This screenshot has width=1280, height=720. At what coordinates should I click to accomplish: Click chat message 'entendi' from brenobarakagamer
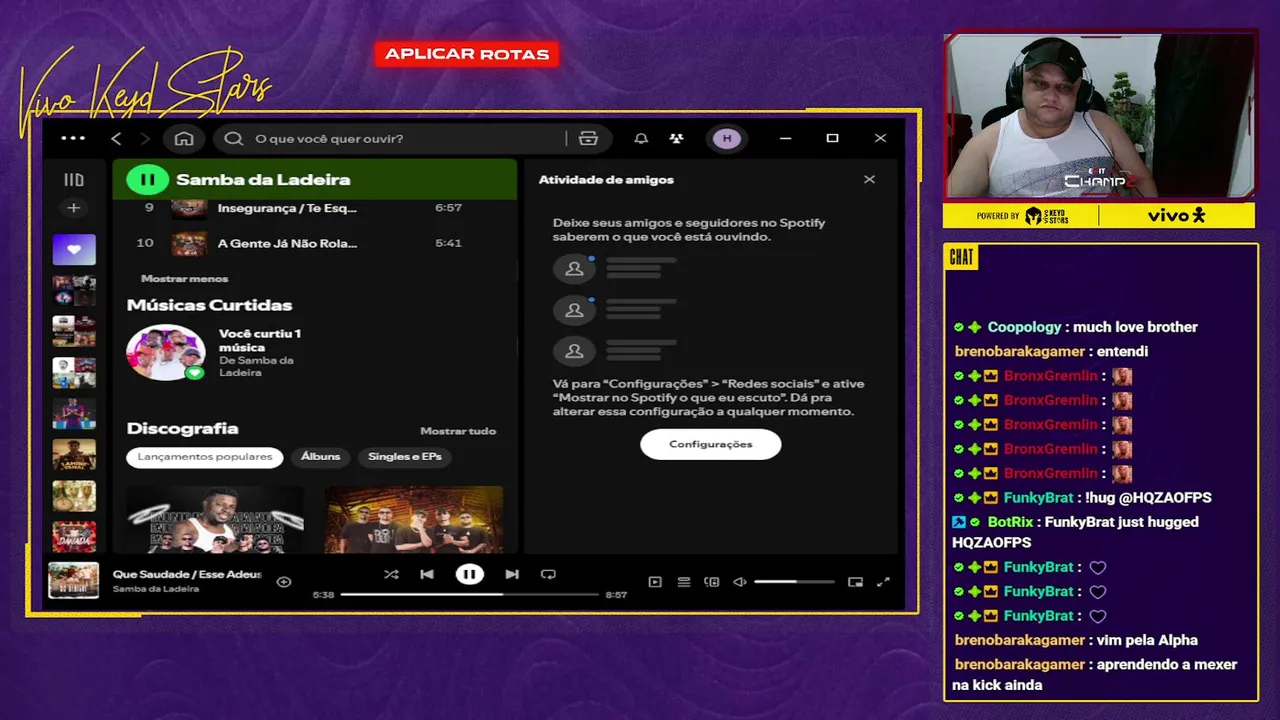tap(1122, 352)
